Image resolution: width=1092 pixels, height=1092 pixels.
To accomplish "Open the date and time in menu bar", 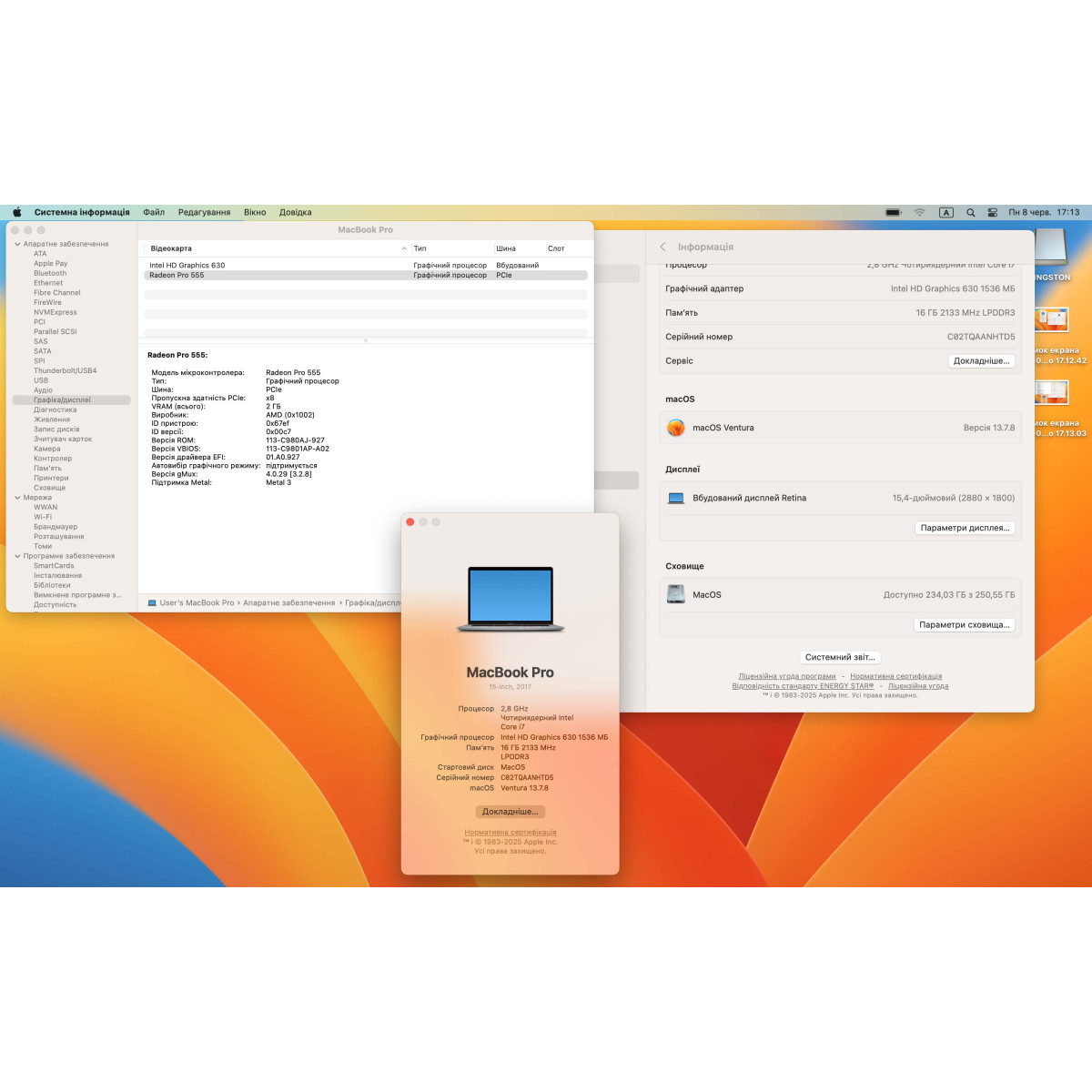I will click(1044, 212).
